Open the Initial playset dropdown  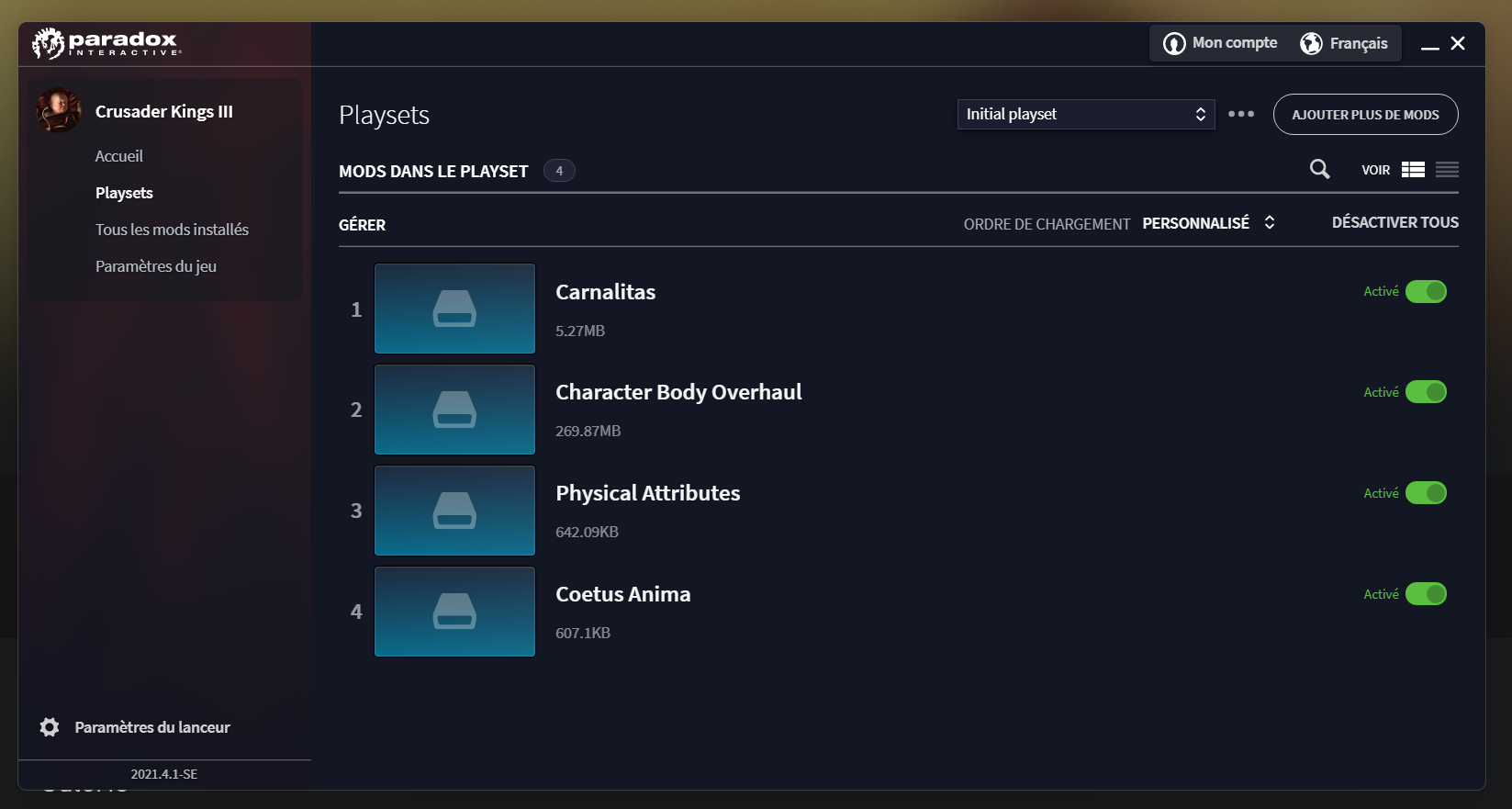tap(1086, 114)
